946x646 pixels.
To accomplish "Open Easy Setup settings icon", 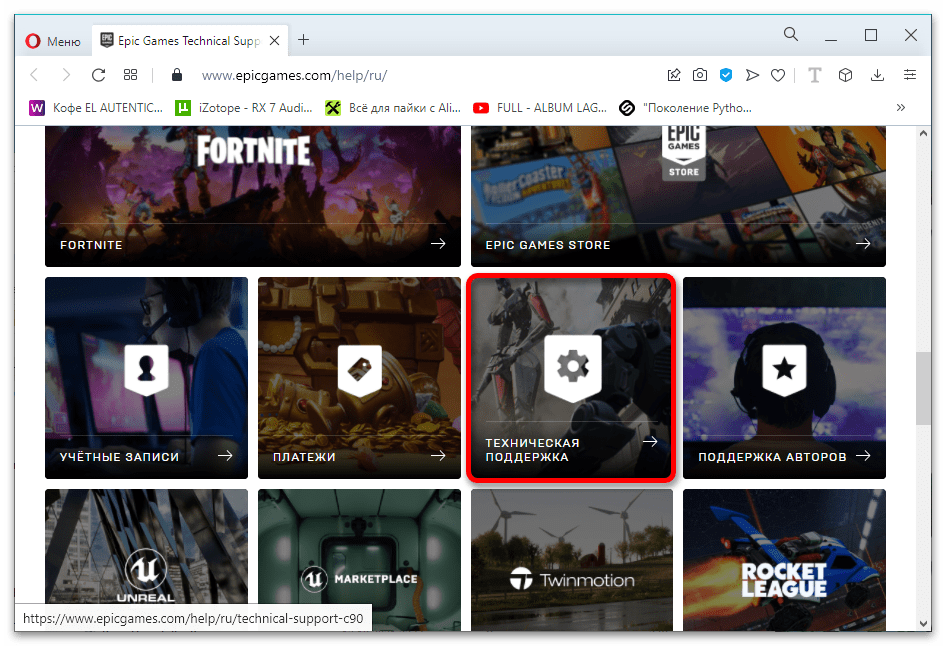I will 910,75.
